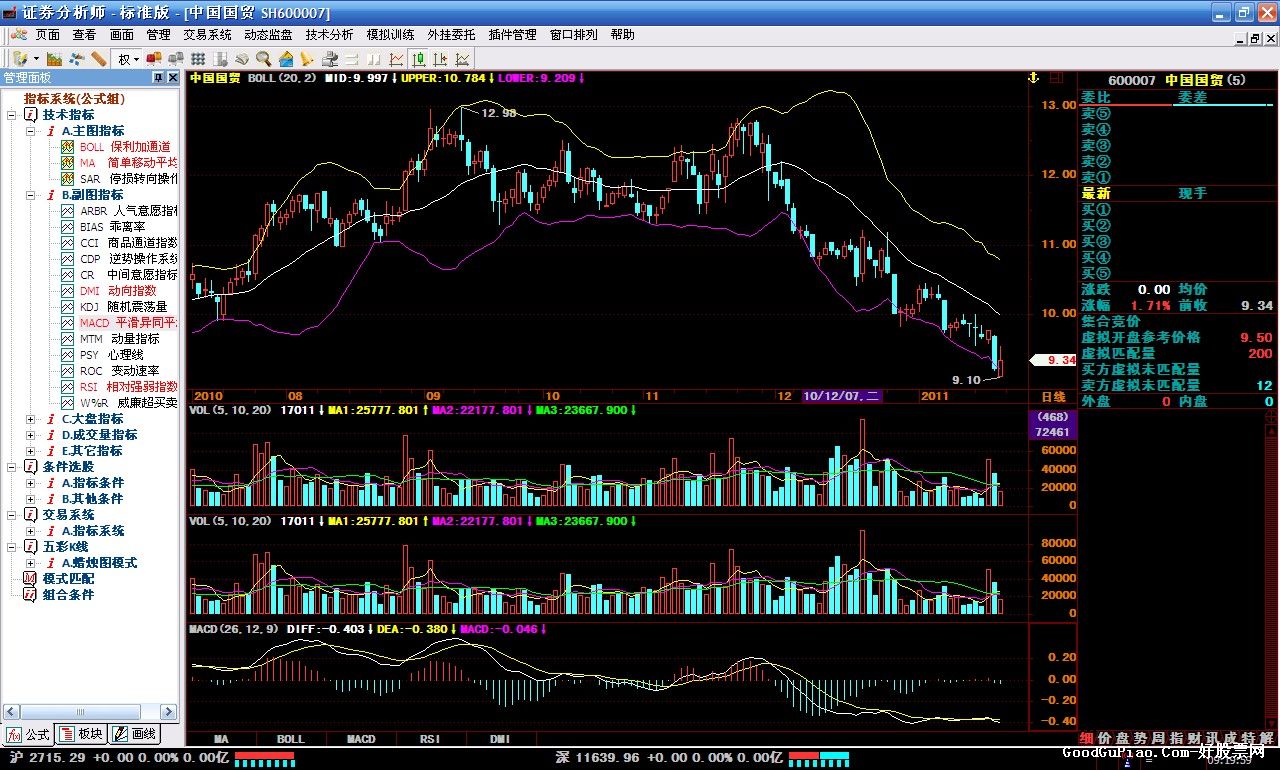Screen dimensions: 1280x770
Task: Click the rightmost trend chart toolbar icon
Action: (462, 59)
